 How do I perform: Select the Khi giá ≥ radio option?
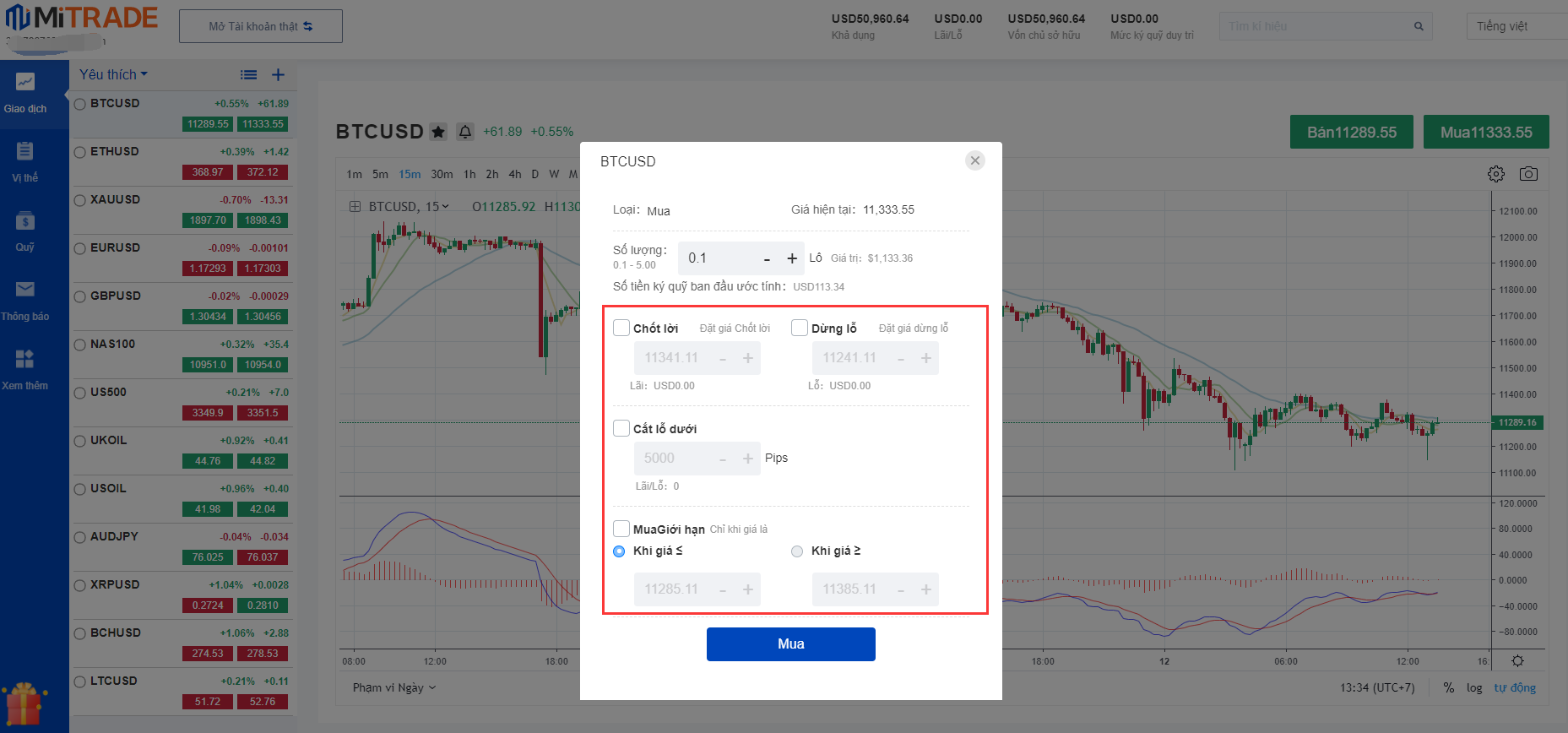point(797,551)
